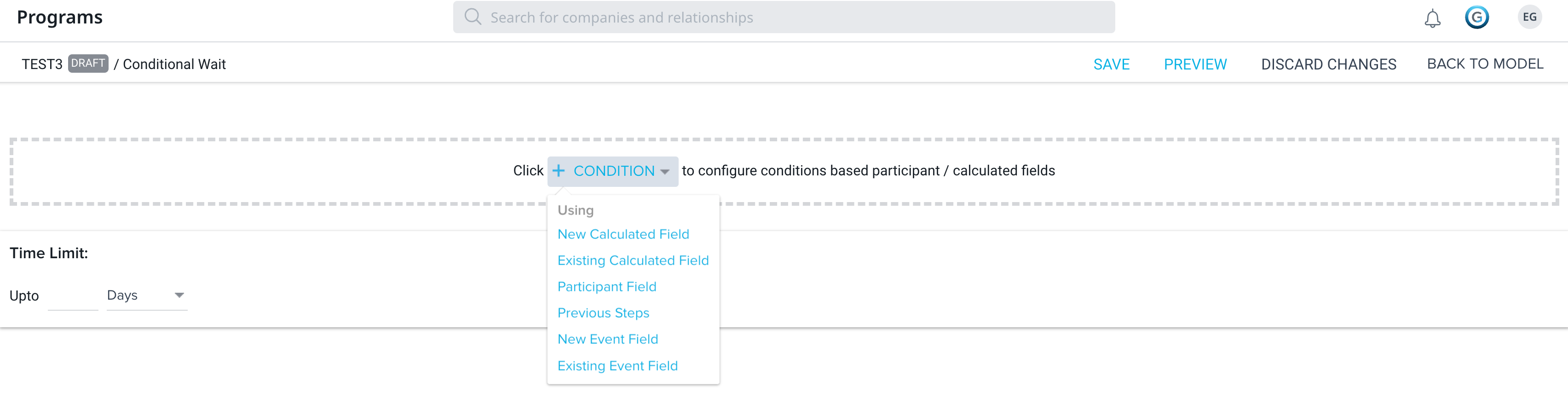Click the search magnifier icon
Screen dimensions: 1568x394
[473, 17]
